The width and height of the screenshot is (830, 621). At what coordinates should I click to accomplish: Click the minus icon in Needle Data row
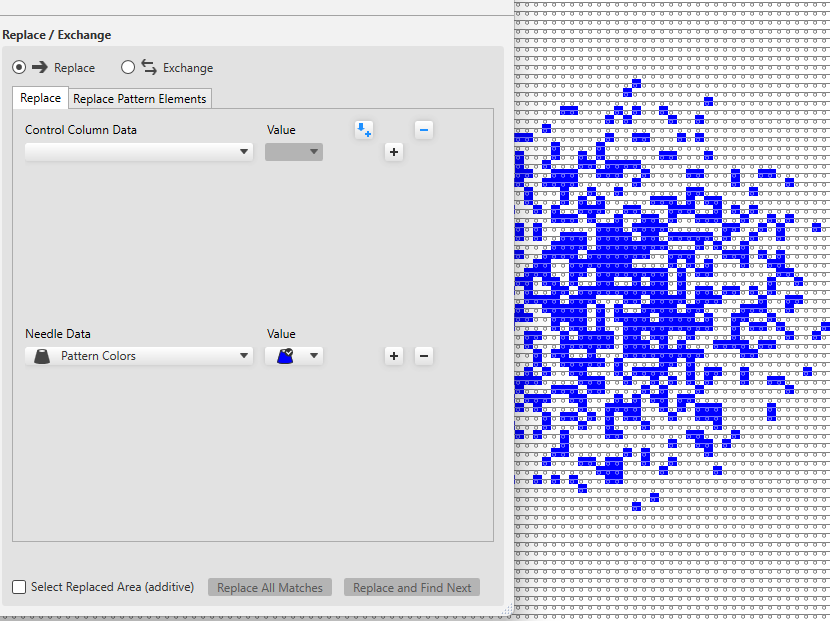point(423,355)
